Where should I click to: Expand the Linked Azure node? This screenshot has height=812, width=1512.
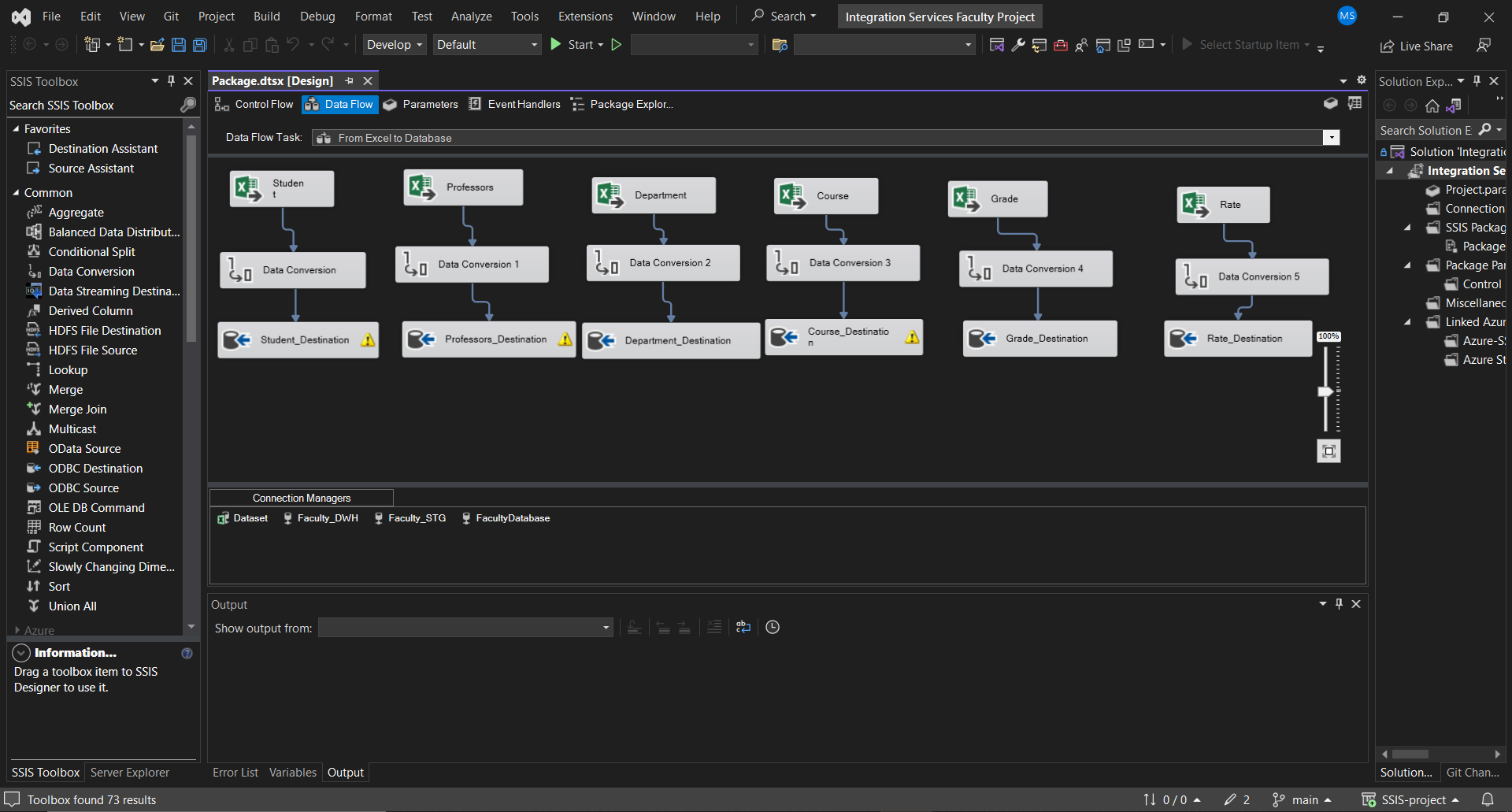coord(1409,321)
